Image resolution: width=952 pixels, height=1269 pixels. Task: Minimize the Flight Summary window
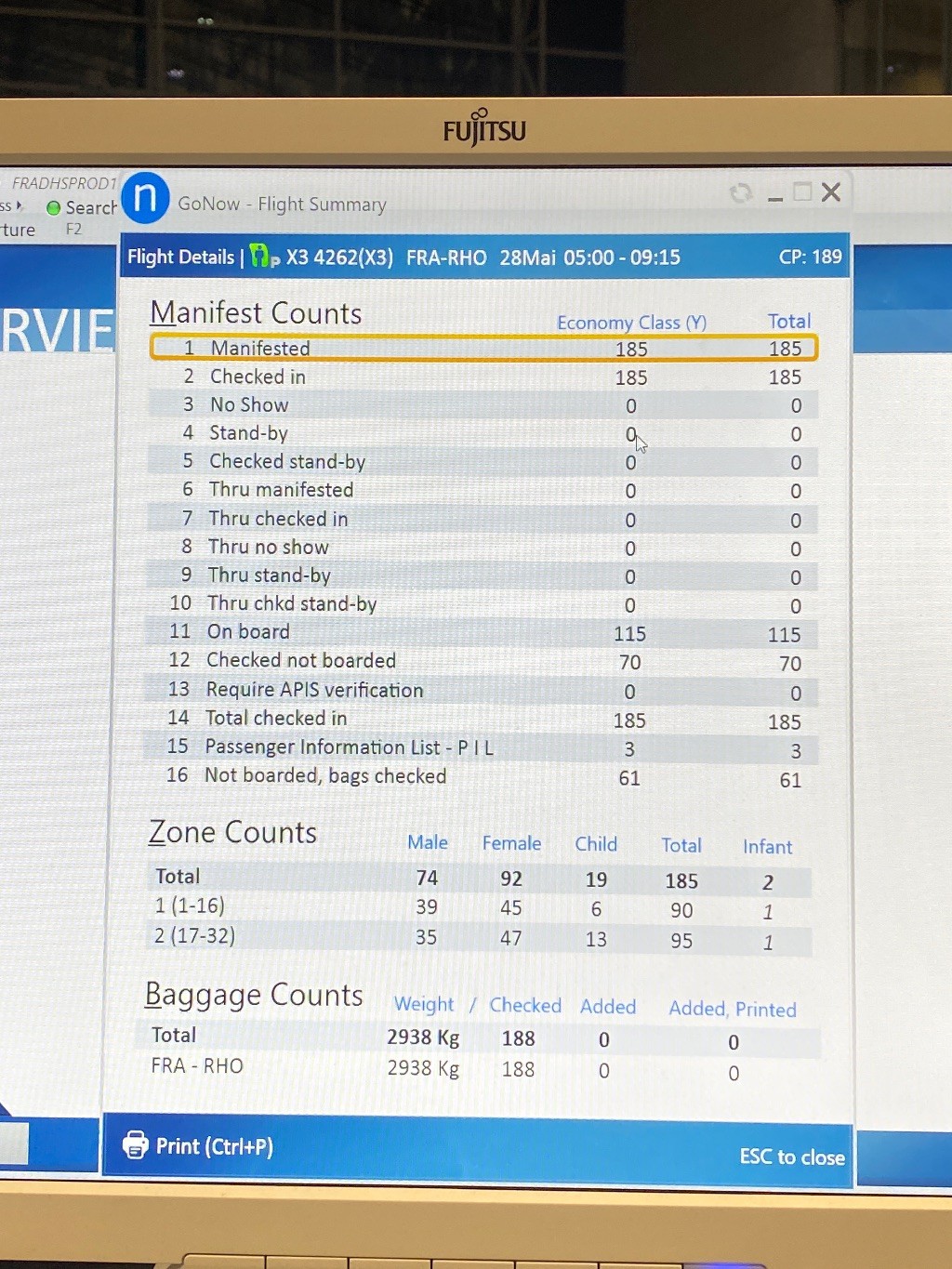point(774,195)
